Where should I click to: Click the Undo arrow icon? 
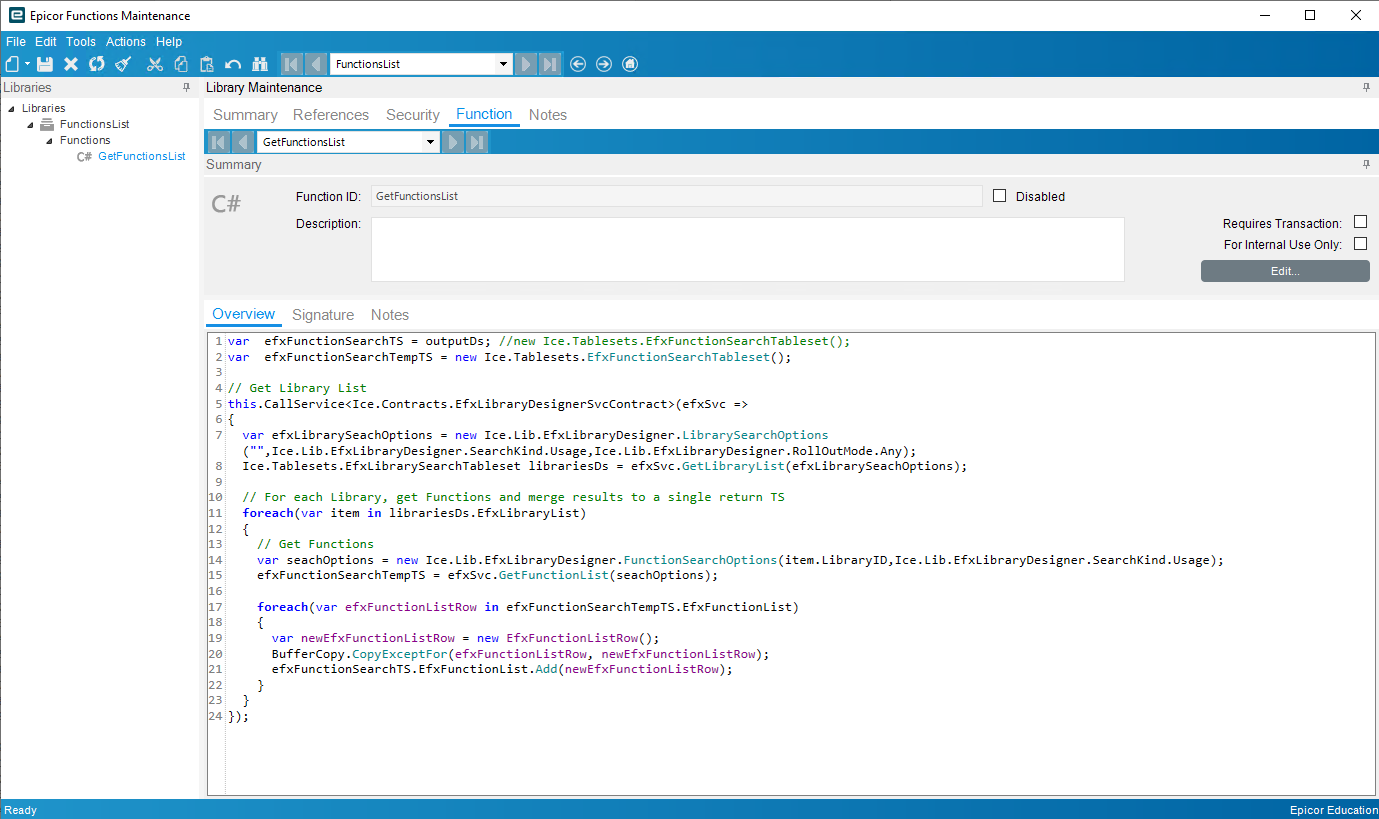[233, 64]
